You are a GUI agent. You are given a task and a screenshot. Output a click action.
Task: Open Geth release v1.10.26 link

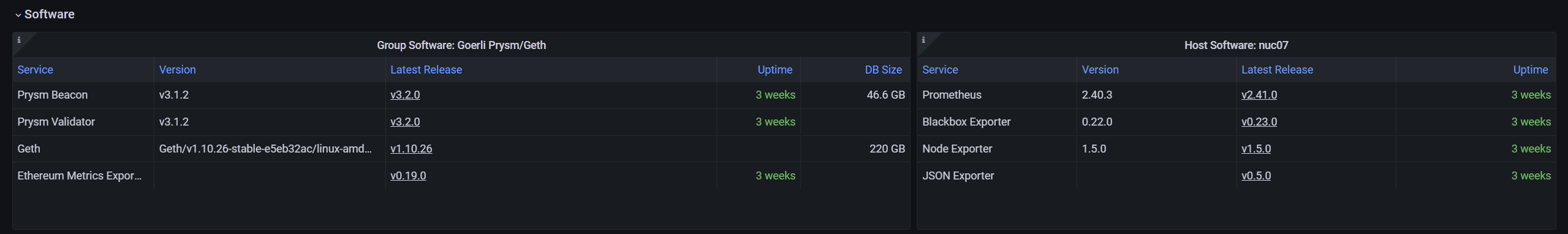click(x=411, y=149)
